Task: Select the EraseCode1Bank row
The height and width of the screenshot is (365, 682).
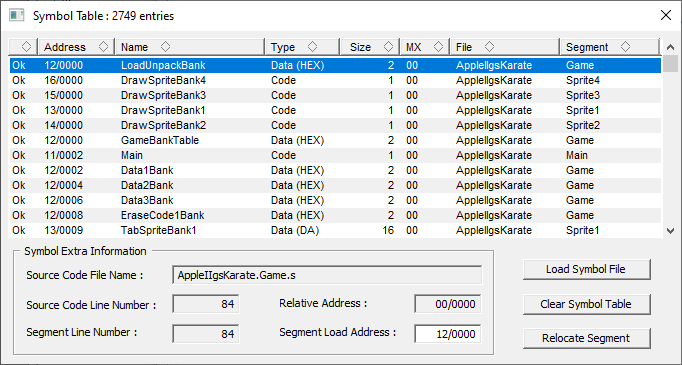Action: coord(335,215)
